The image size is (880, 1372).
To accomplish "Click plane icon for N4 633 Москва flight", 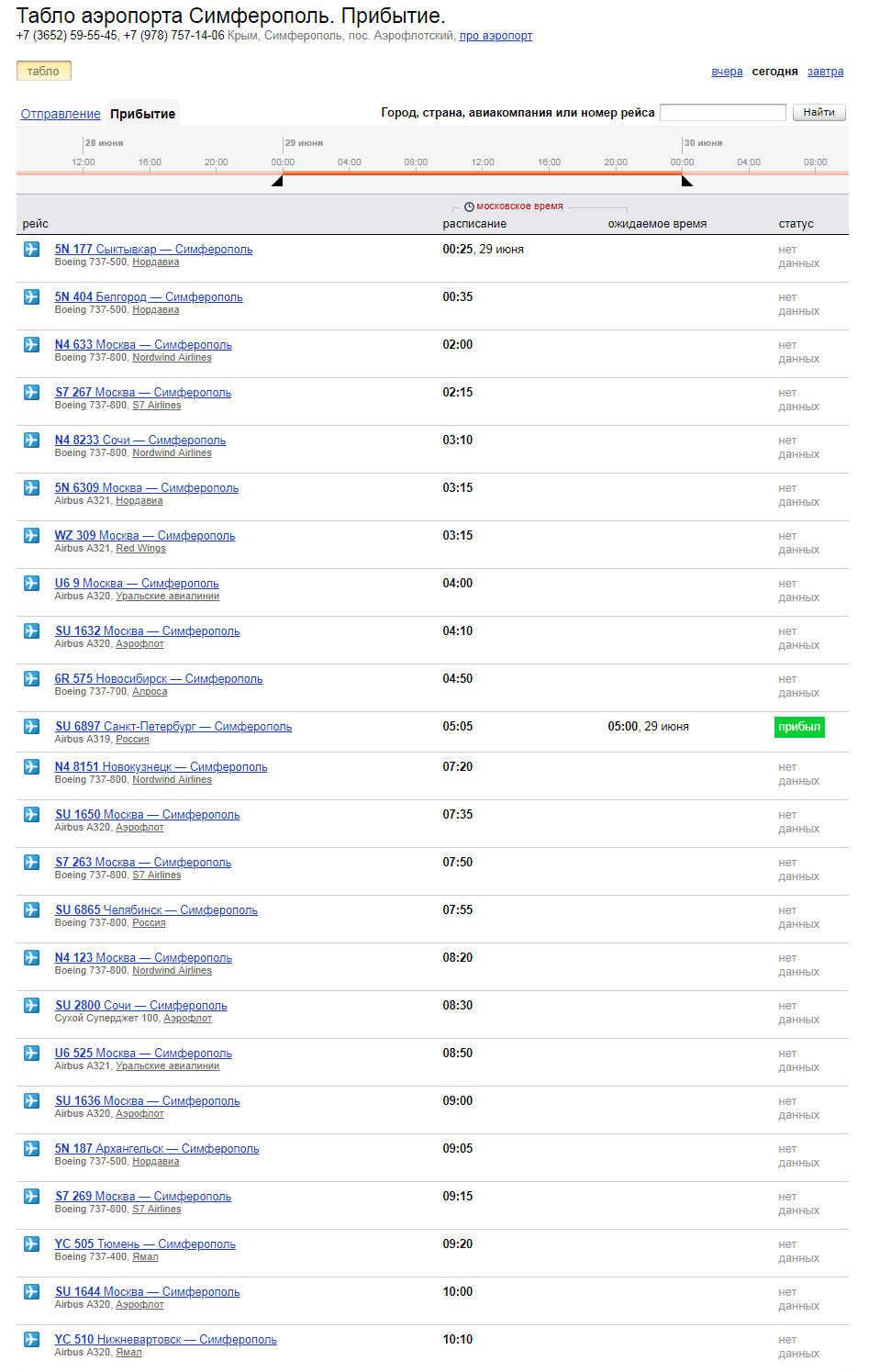I will click(32, 344).
